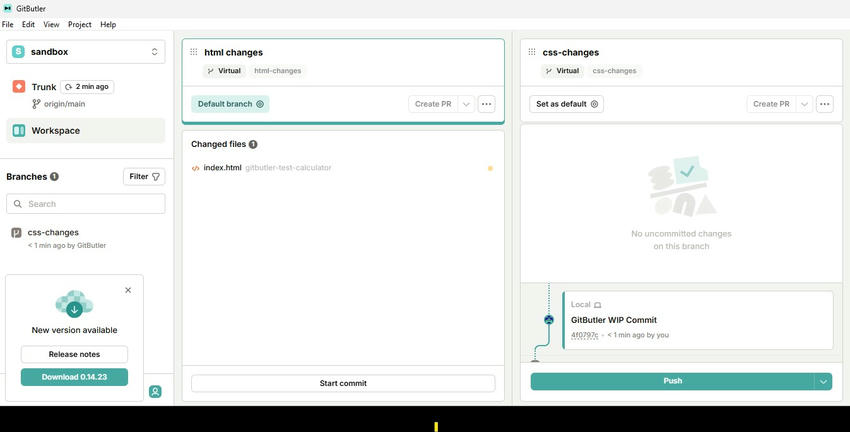
Task: Click Download 0.14.23 button
Action: [74, 377]
